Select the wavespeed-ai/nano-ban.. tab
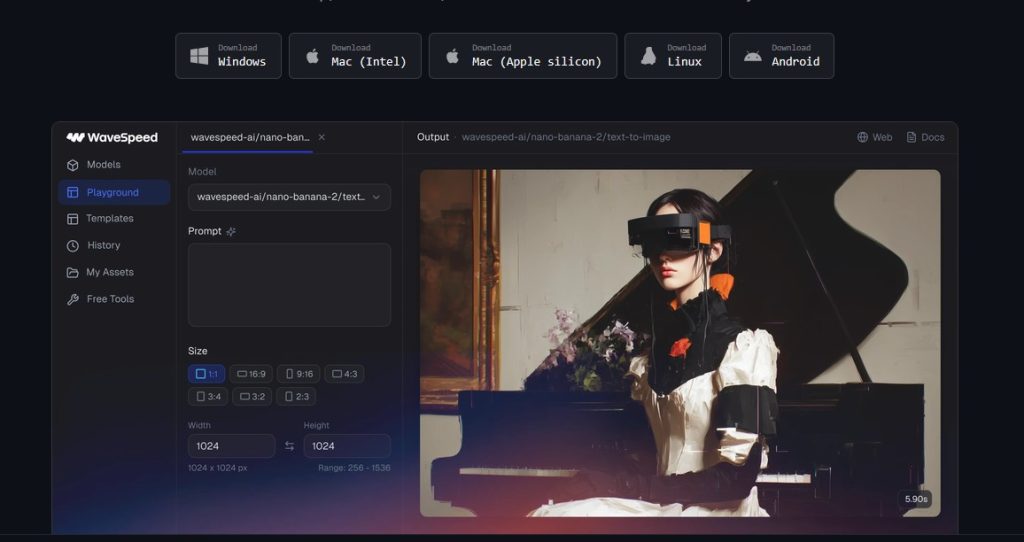The height and width of the screenshot is (542, 1024). point(249,137)
